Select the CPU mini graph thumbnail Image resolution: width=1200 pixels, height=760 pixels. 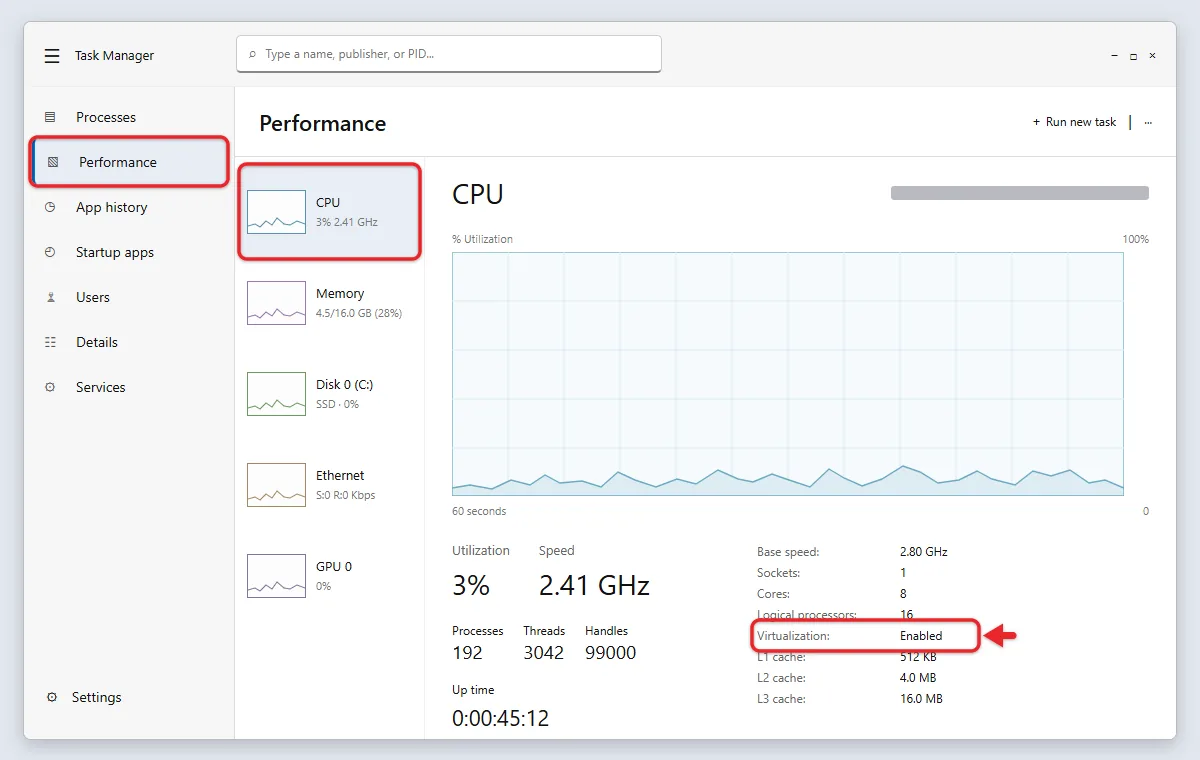pyautogui.click(x=276, y=211)
